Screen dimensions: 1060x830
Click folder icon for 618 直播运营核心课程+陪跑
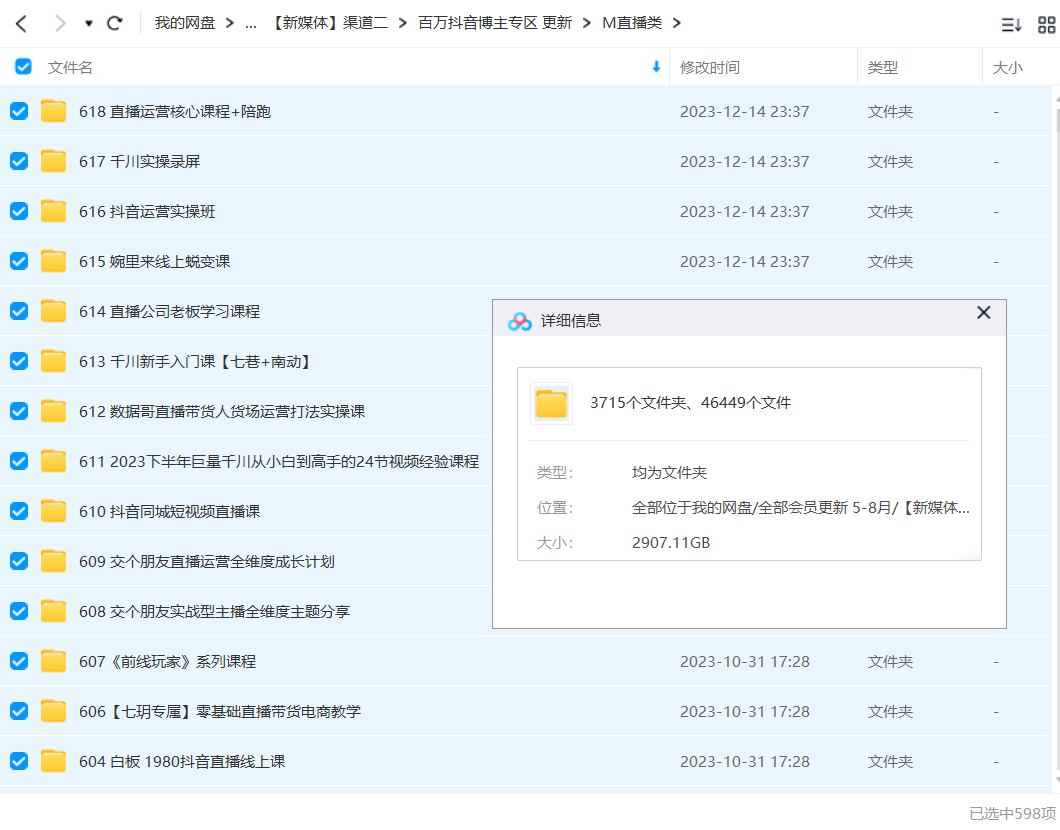point(54,111)
